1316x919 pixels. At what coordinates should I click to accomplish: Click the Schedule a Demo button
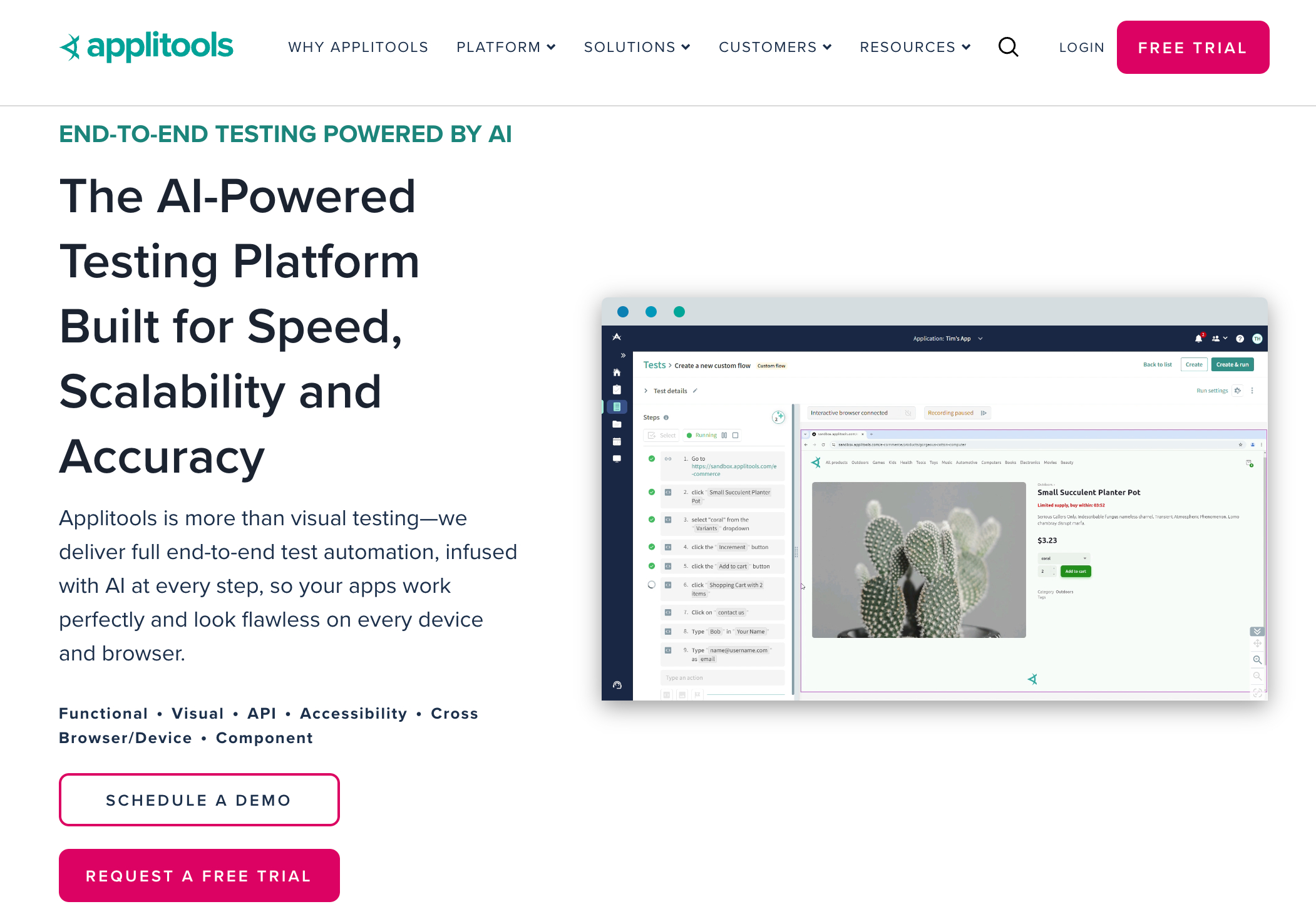pyautogui.click(x=199, y=800)
